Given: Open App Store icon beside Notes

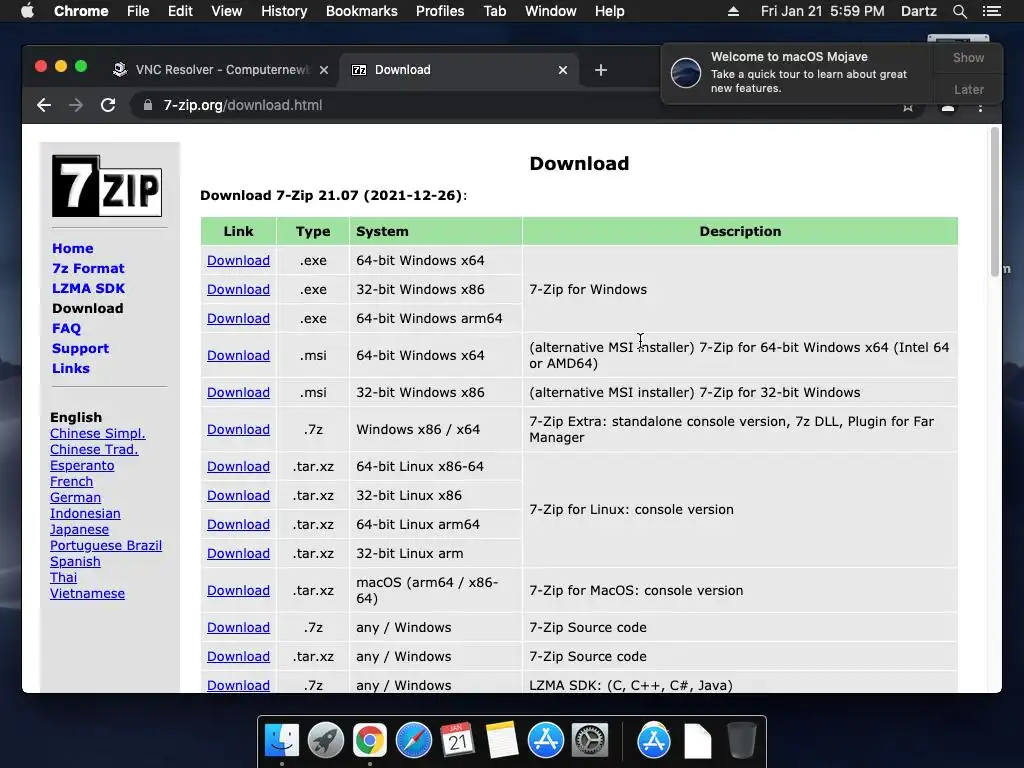Looking at the screenshot, I should 546,741.
